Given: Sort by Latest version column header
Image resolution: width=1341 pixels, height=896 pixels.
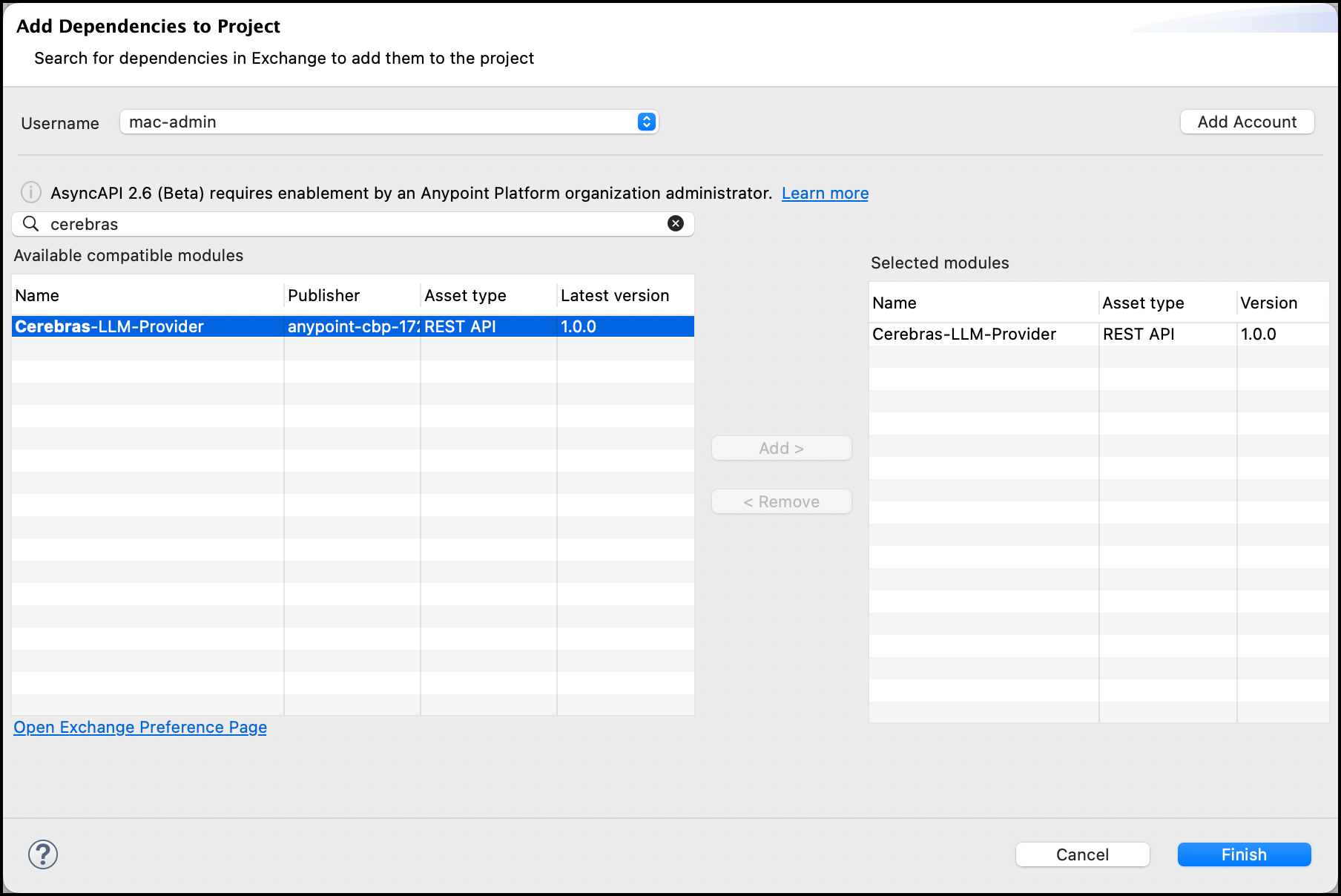Looking at the screenshot, I should pyautogui.click(x=625, y=295).
